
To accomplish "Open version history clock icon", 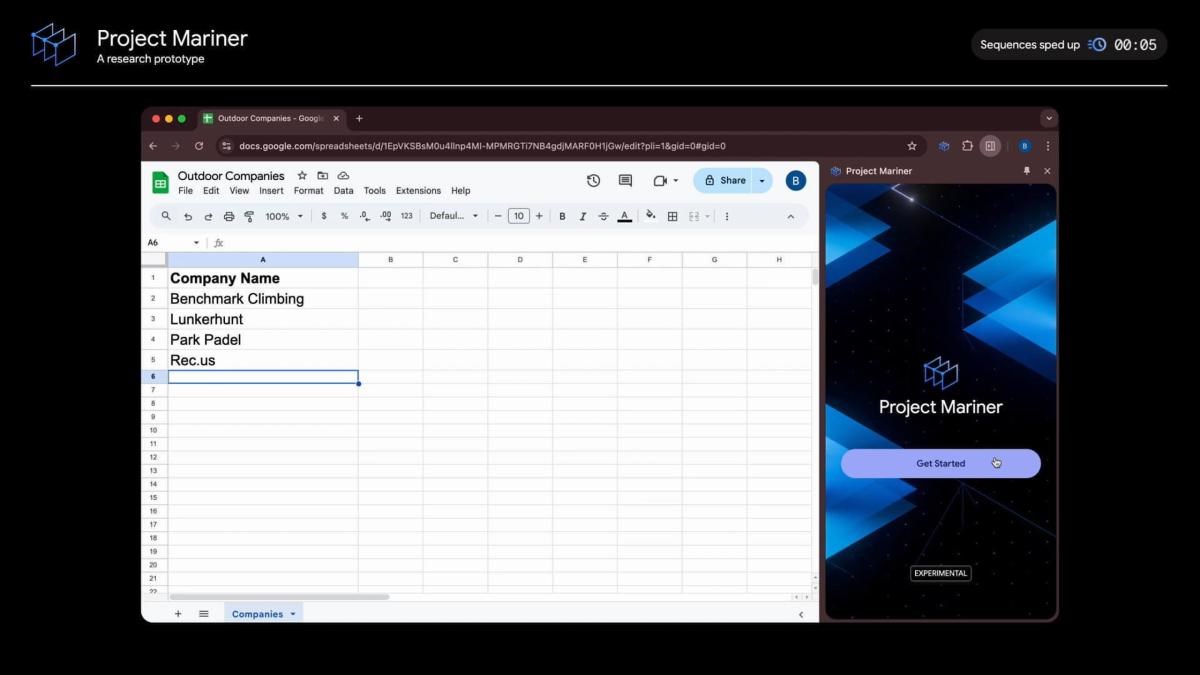I will click(593, 181).
